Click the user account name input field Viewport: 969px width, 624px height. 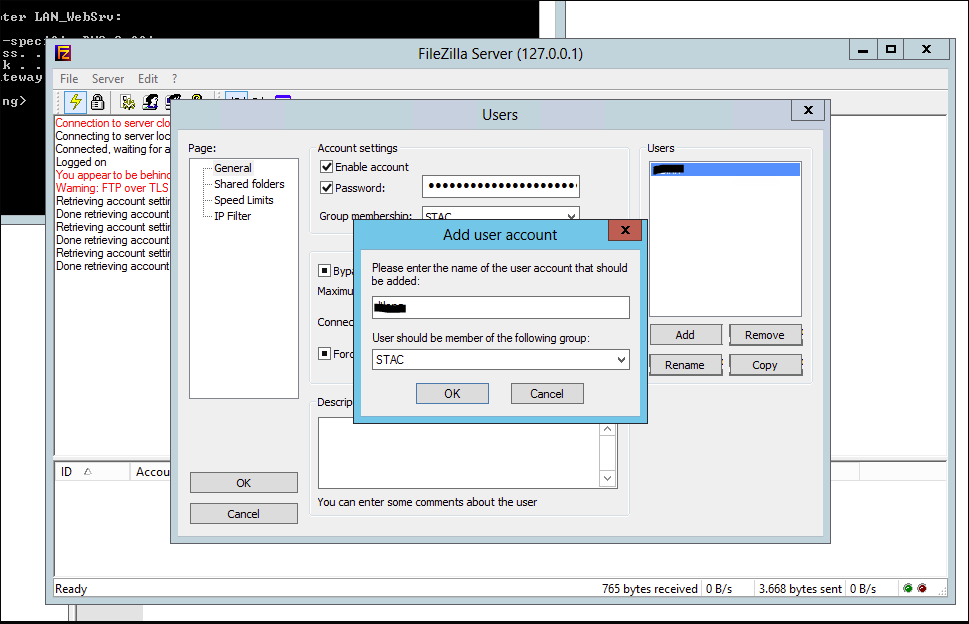(x=501, y=308)
